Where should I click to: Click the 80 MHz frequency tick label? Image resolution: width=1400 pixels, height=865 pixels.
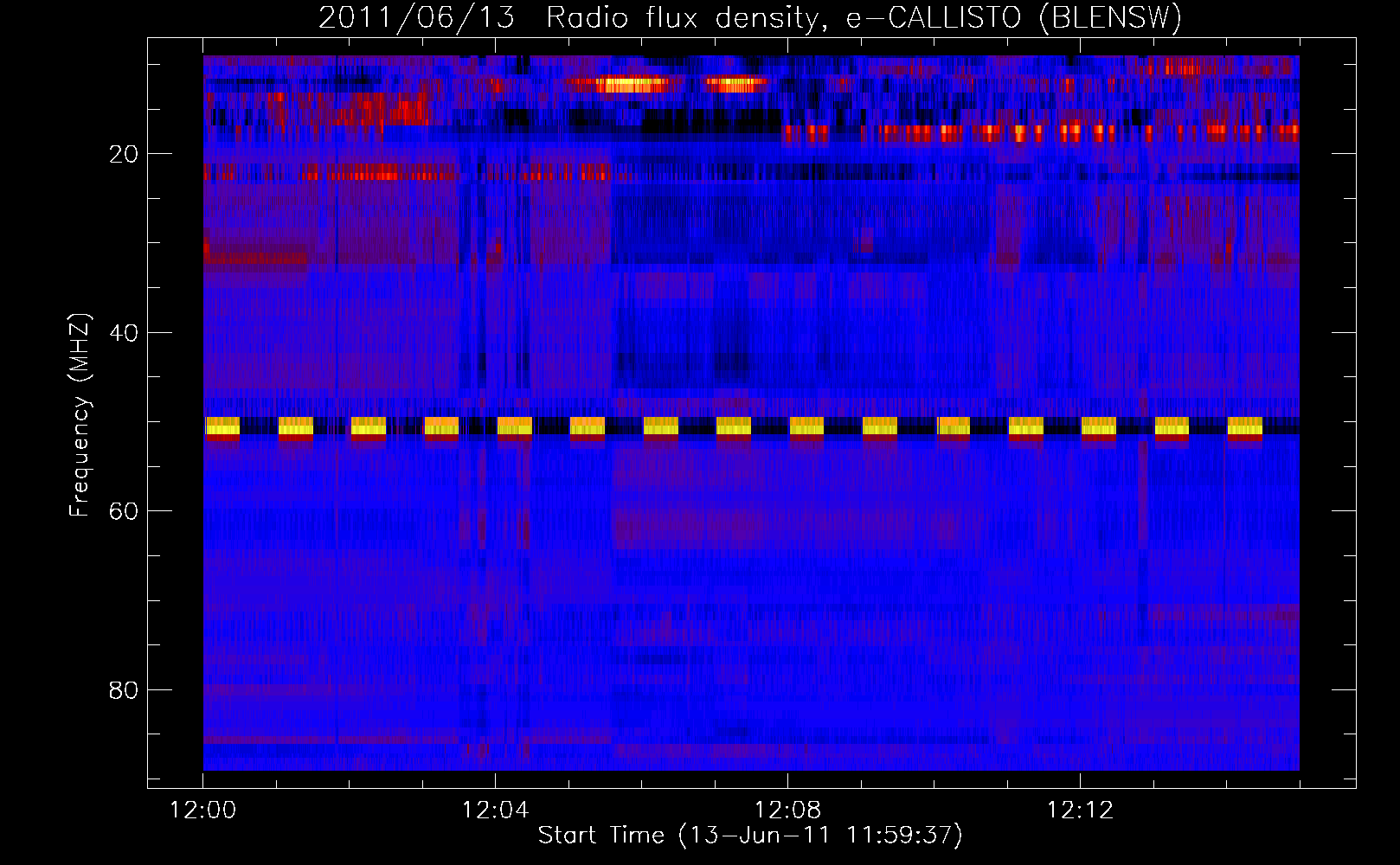(124, 690)
